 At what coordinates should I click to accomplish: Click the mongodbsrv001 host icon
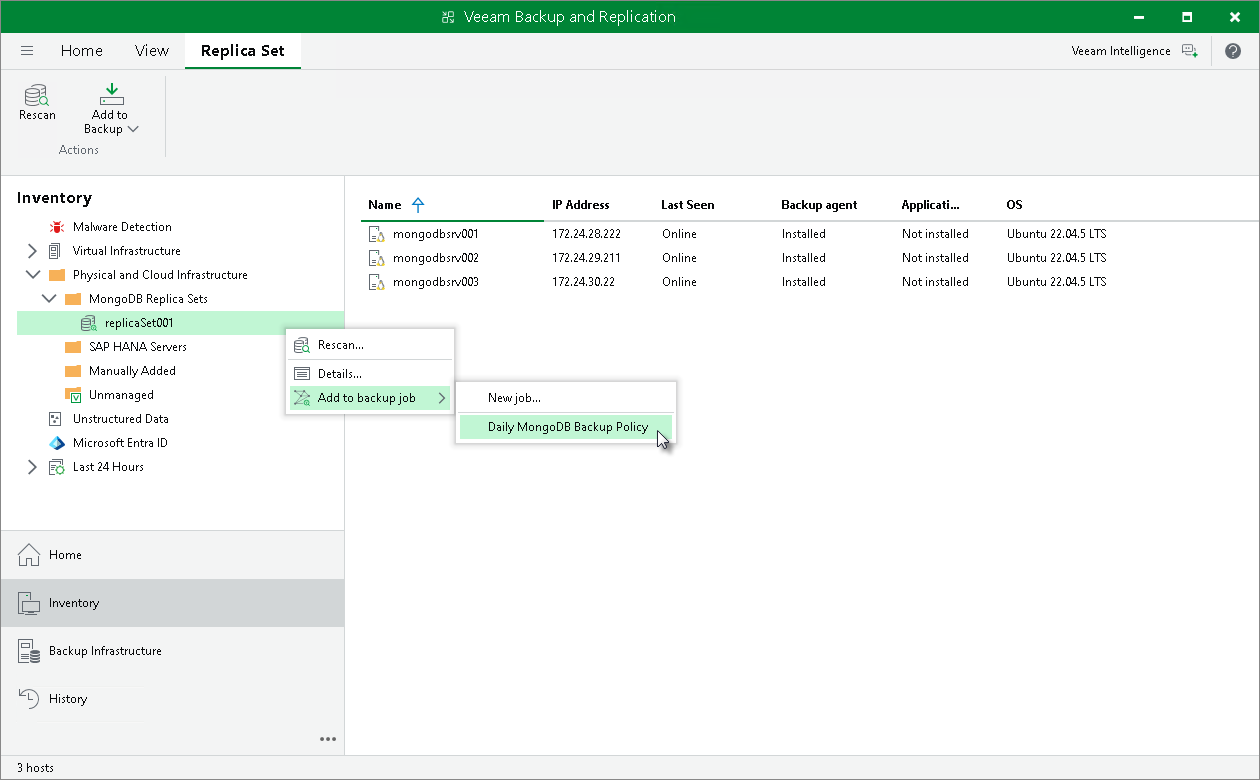[376, 234]
